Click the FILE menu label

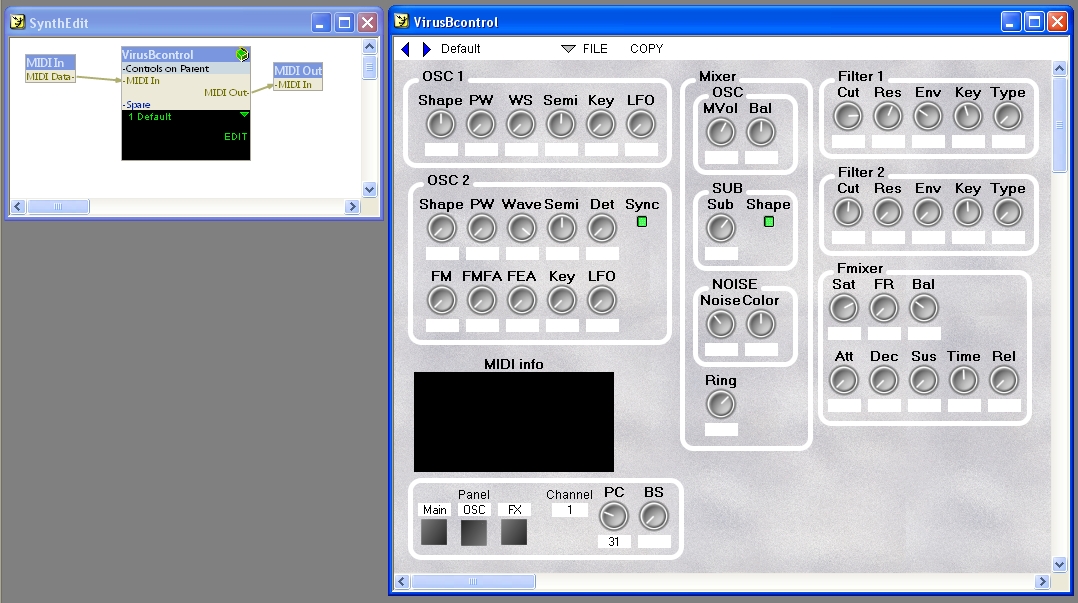coord(595,49)
